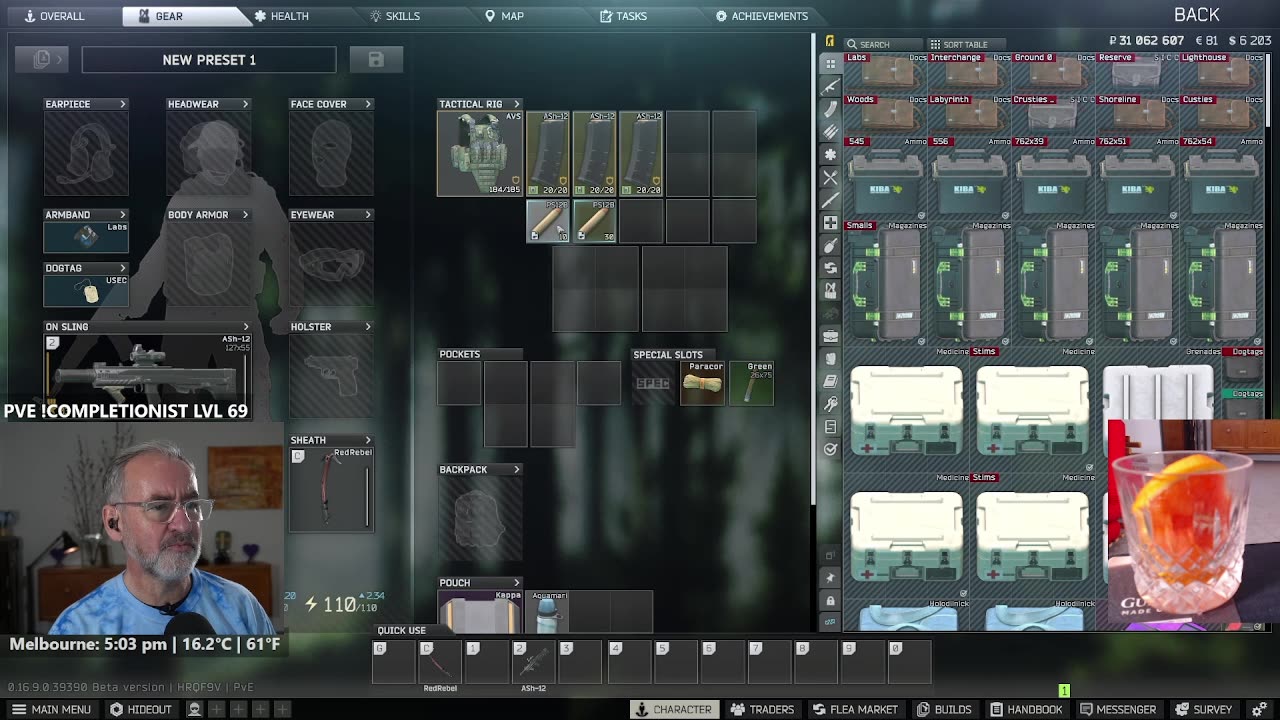Filter stash by magazines icon
1280x720 pixels.
point(830,109)
